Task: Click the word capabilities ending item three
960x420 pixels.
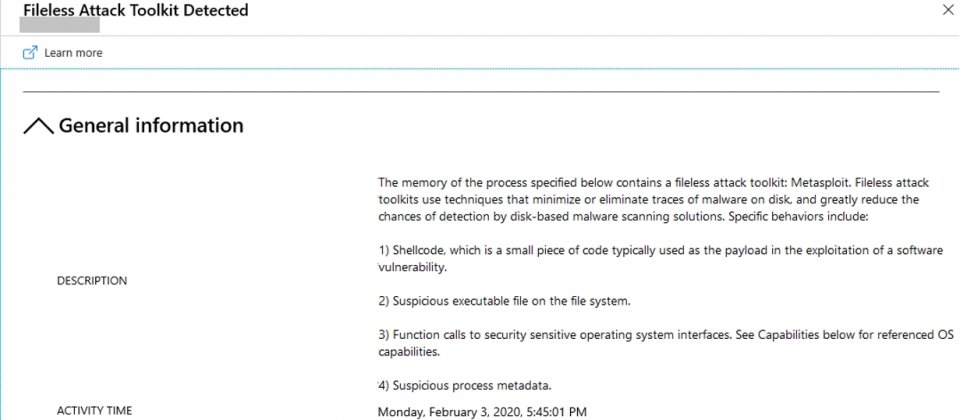Action: (x=408, y=353)
